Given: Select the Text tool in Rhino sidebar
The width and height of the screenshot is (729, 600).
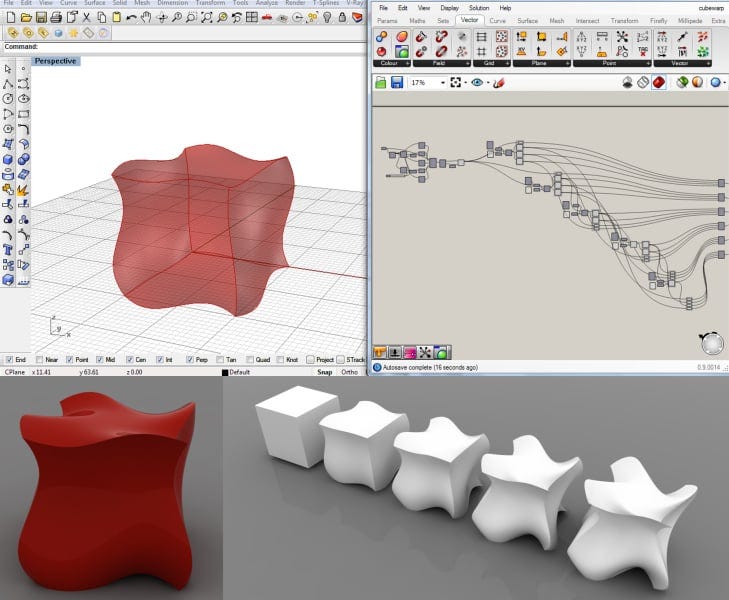Looking at the screenshot, I should (x=8, y=250).
